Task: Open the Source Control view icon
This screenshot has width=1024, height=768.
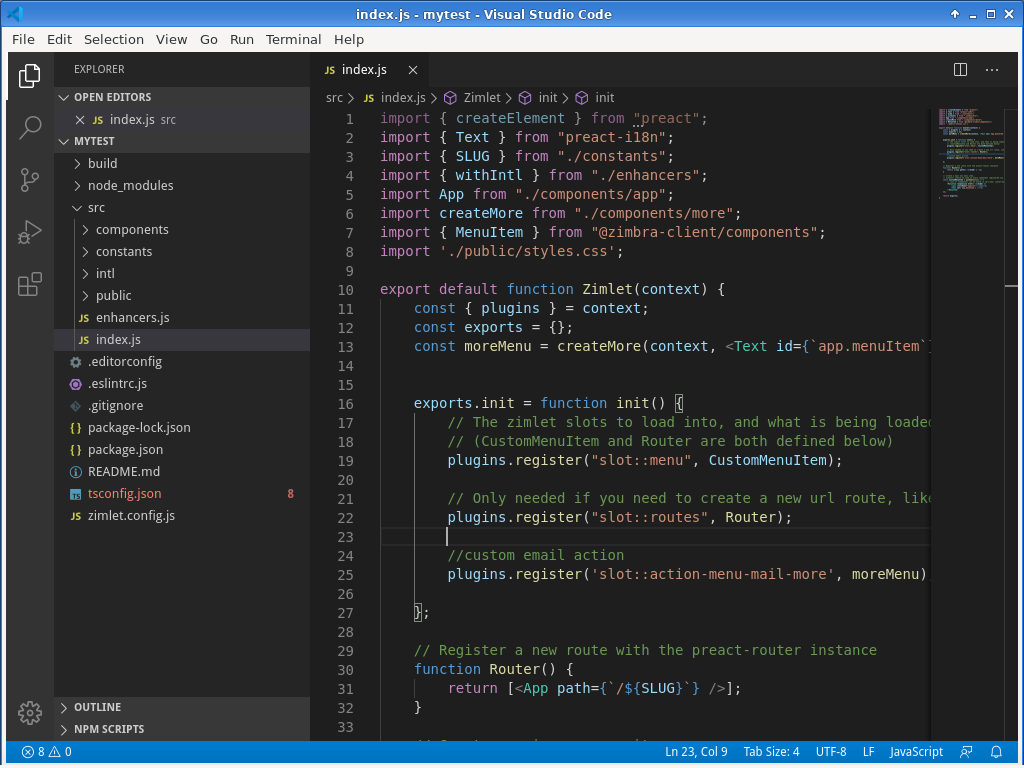Action: [x=29, y=180]
